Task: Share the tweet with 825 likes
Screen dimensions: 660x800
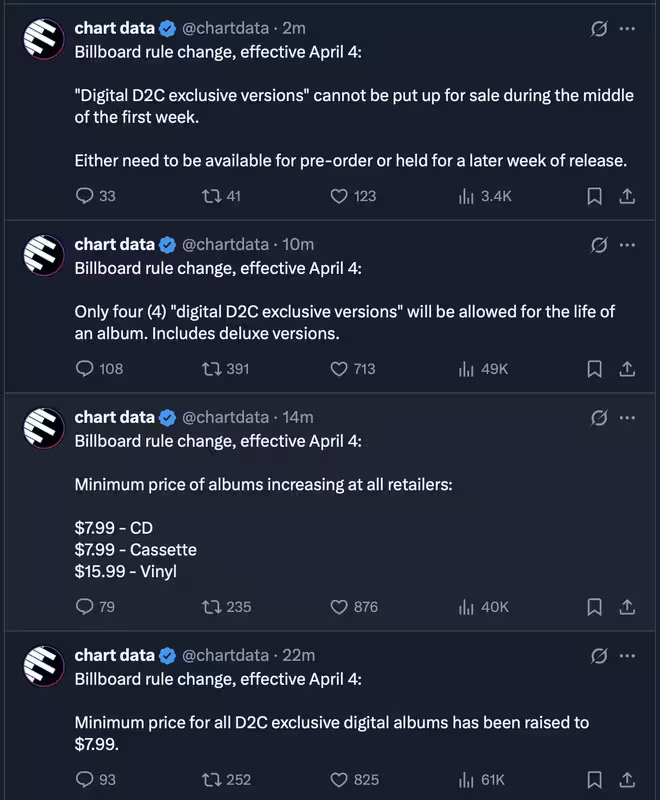Action: [627, 780]
